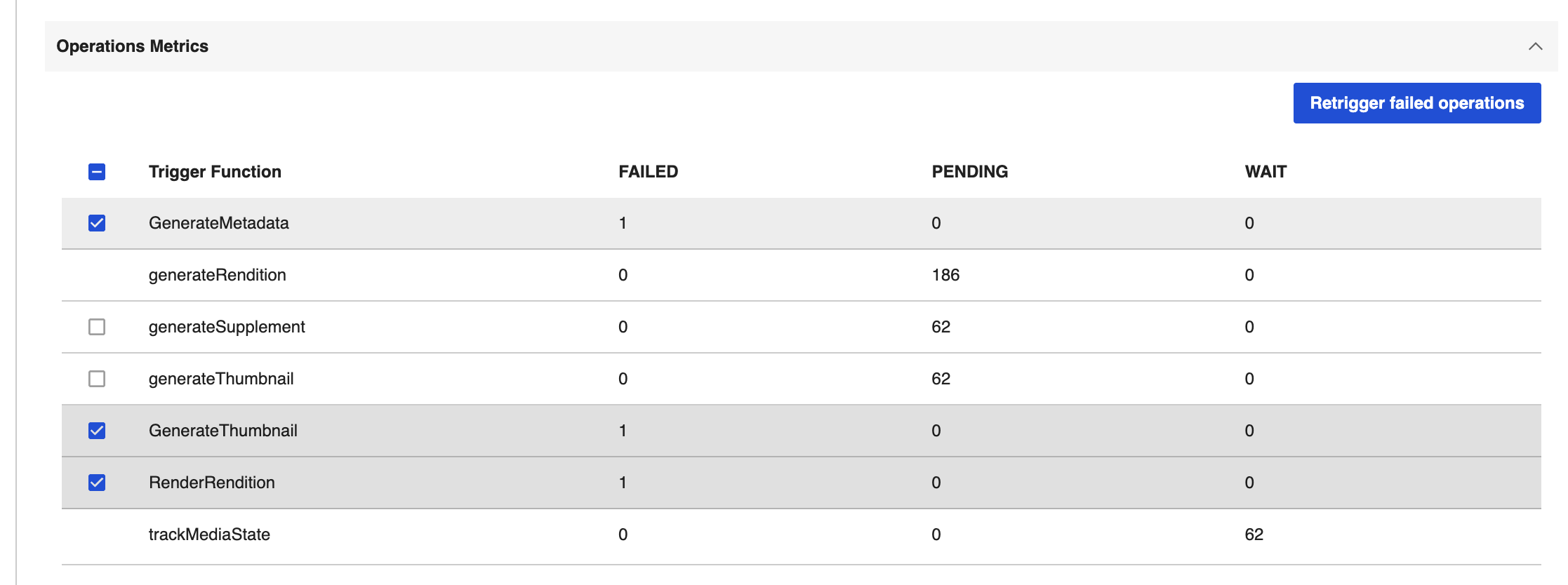Select the generateRendition row
This screenshot has height=585, width=1568.
tap(218, 274)
